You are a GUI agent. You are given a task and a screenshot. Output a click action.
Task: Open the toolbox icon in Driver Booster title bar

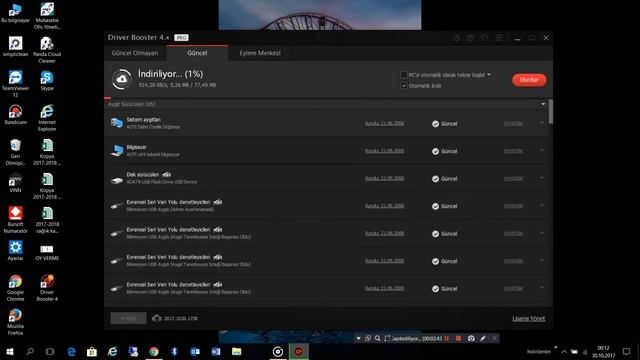[x=471, y=38]
